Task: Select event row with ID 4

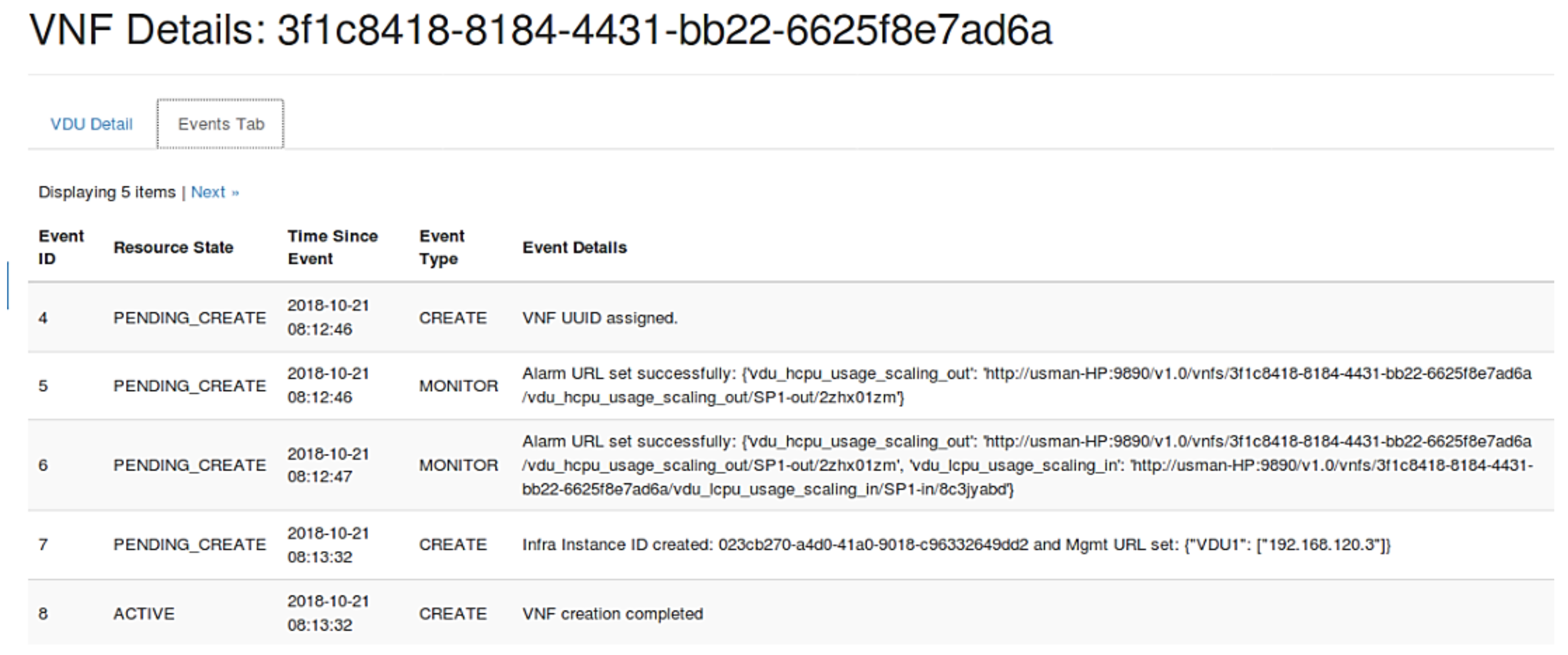Action: (43, 318)
